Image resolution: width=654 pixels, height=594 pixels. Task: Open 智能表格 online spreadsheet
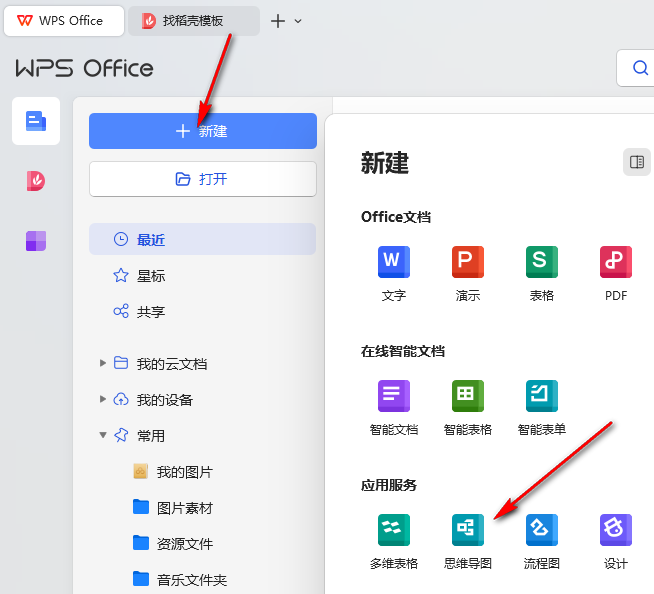[468, 408]
